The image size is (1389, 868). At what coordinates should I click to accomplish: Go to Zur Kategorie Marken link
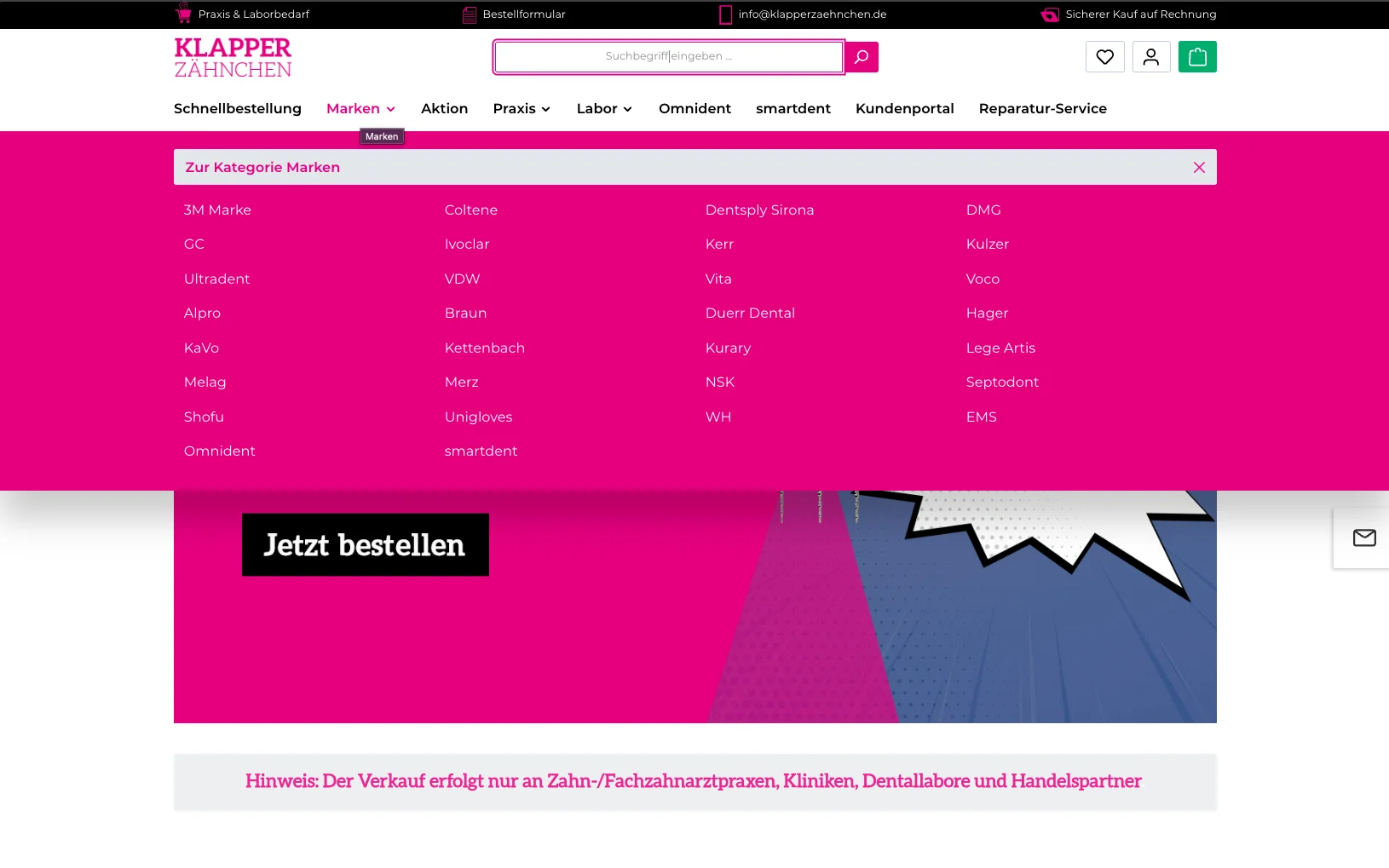pos(262,167)
